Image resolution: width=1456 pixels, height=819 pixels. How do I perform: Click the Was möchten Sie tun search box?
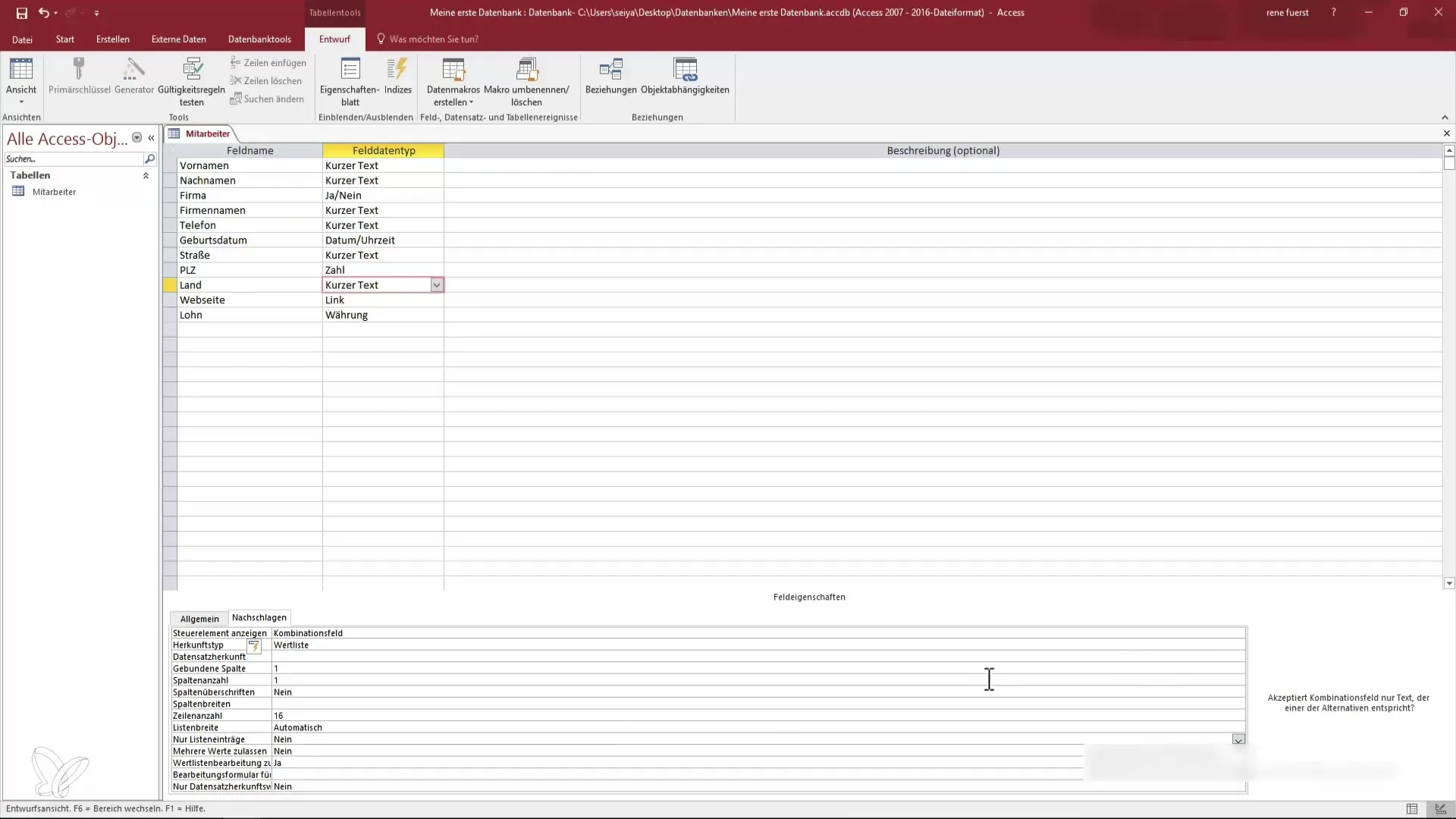pos(434,39)
